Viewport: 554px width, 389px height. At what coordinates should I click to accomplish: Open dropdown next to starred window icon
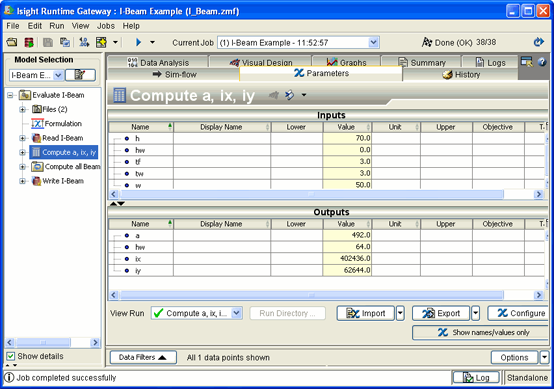115,42
